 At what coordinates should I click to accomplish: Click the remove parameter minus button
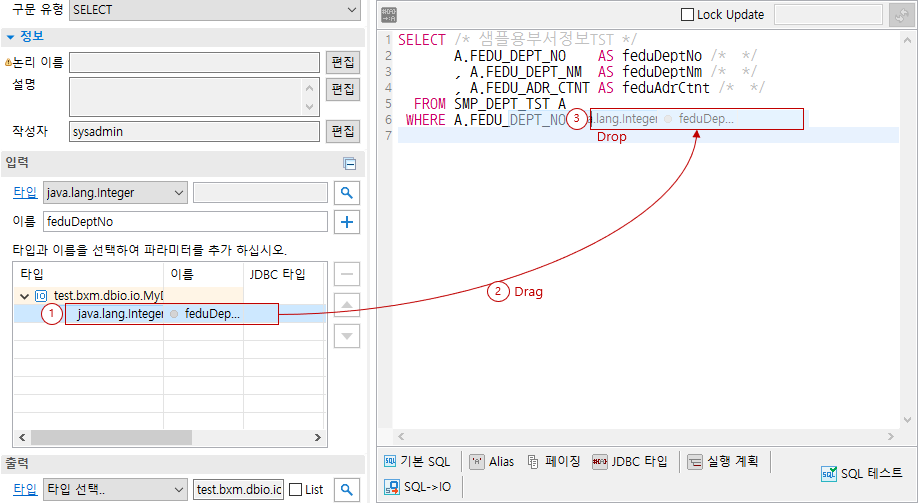point(347,274)
